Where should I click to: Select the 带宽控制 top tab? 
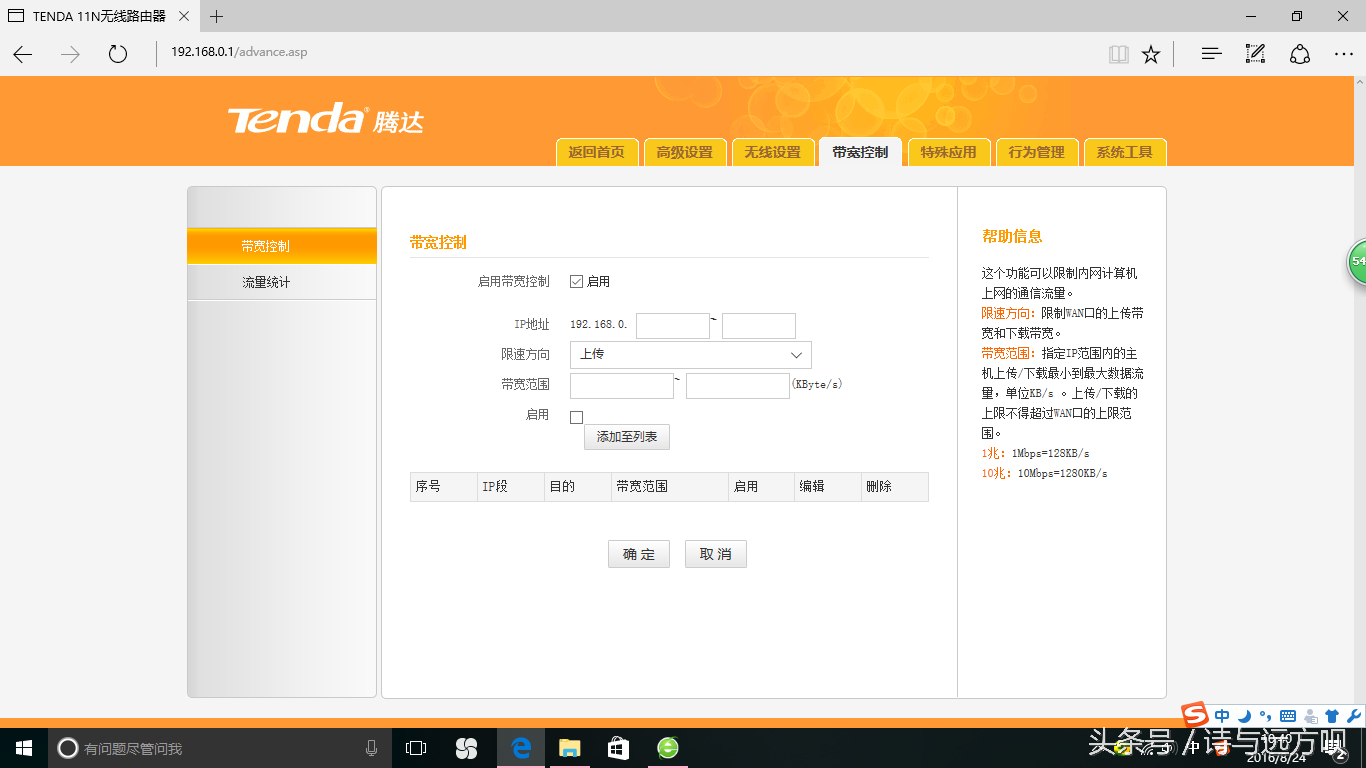860,152
